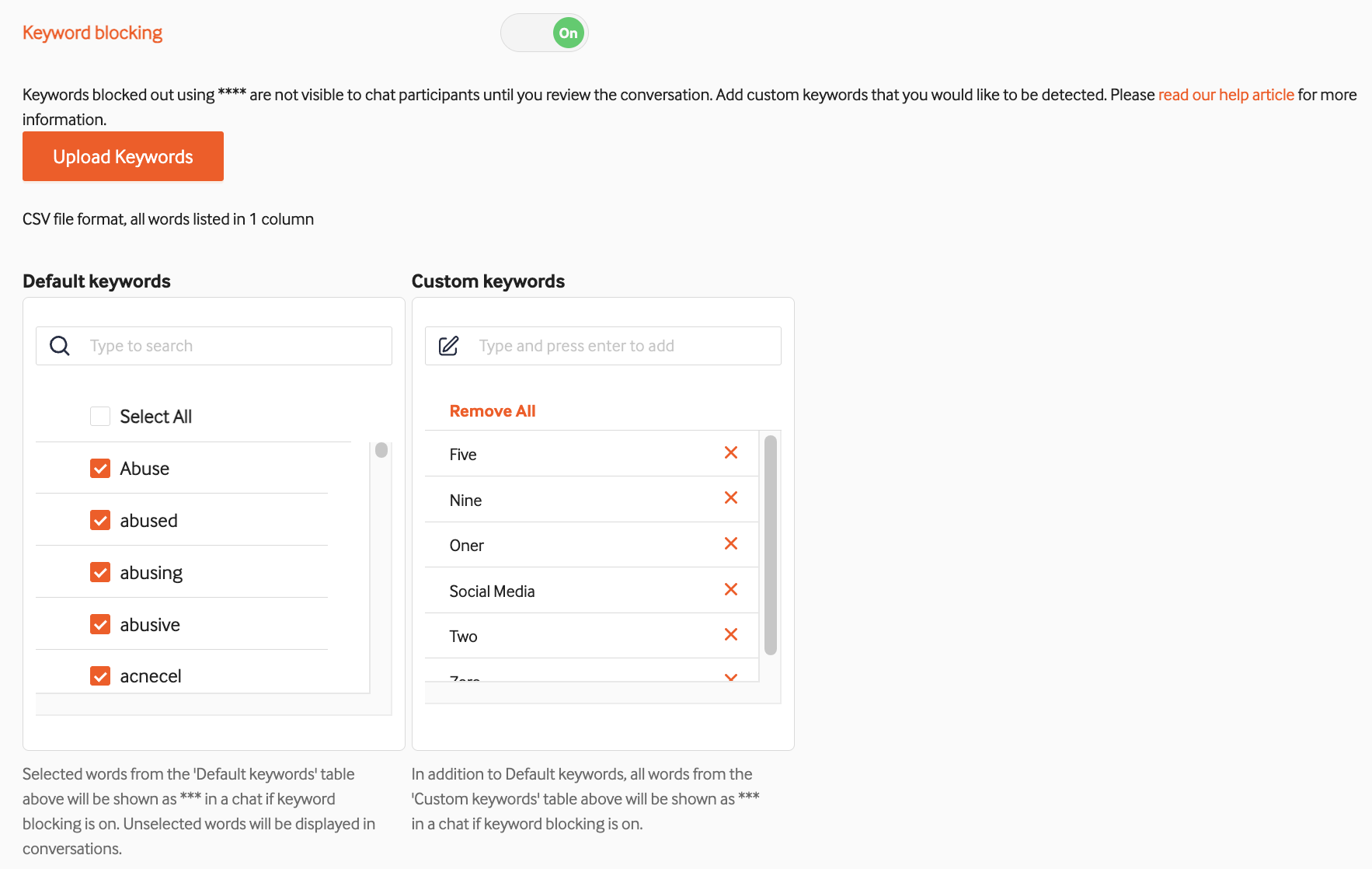Click Remove All to clear custom keywords
The height and width of the screenshot is (869, 1372).
492,410
